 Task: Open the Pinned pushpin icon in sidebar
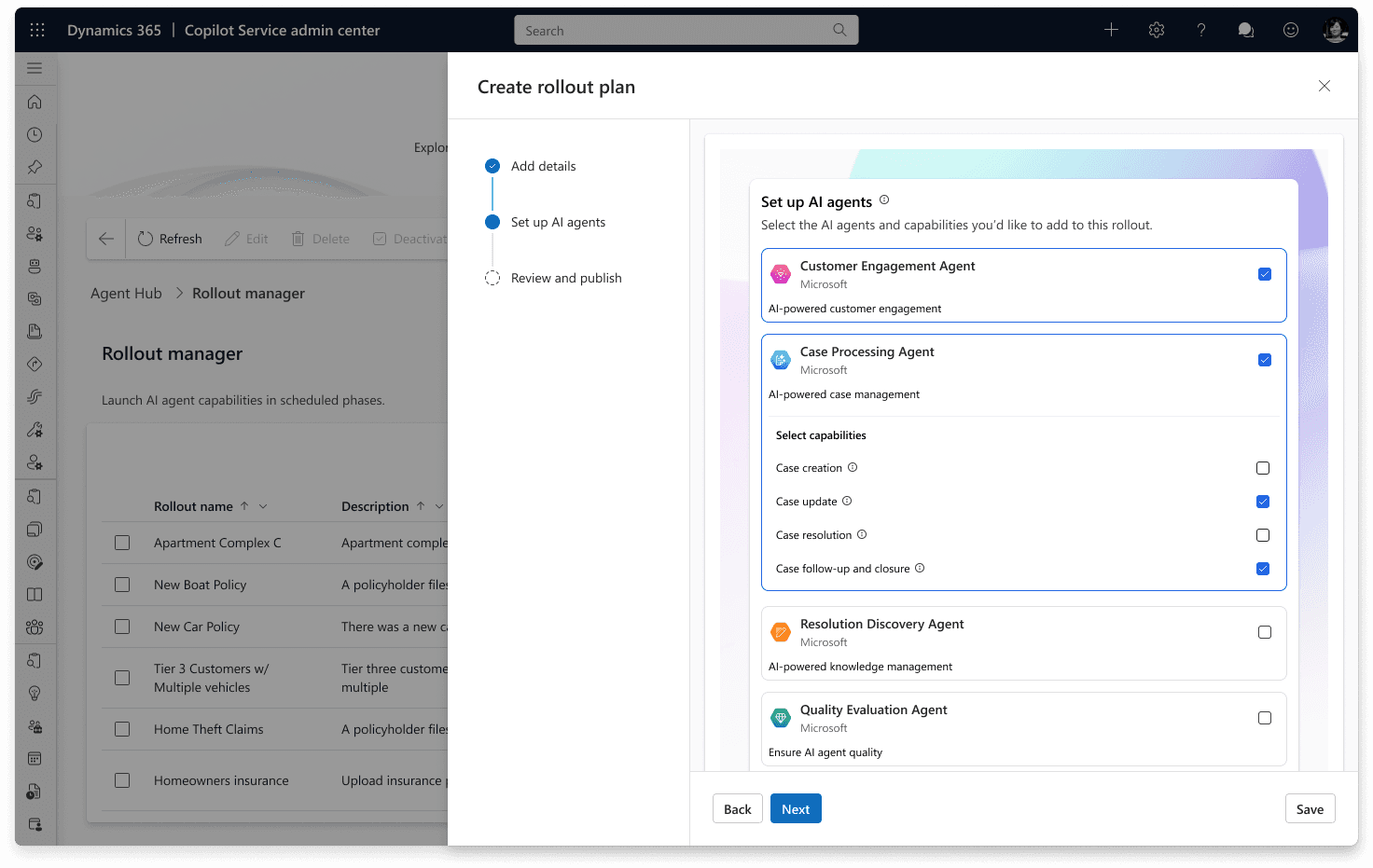coord(35,168)
